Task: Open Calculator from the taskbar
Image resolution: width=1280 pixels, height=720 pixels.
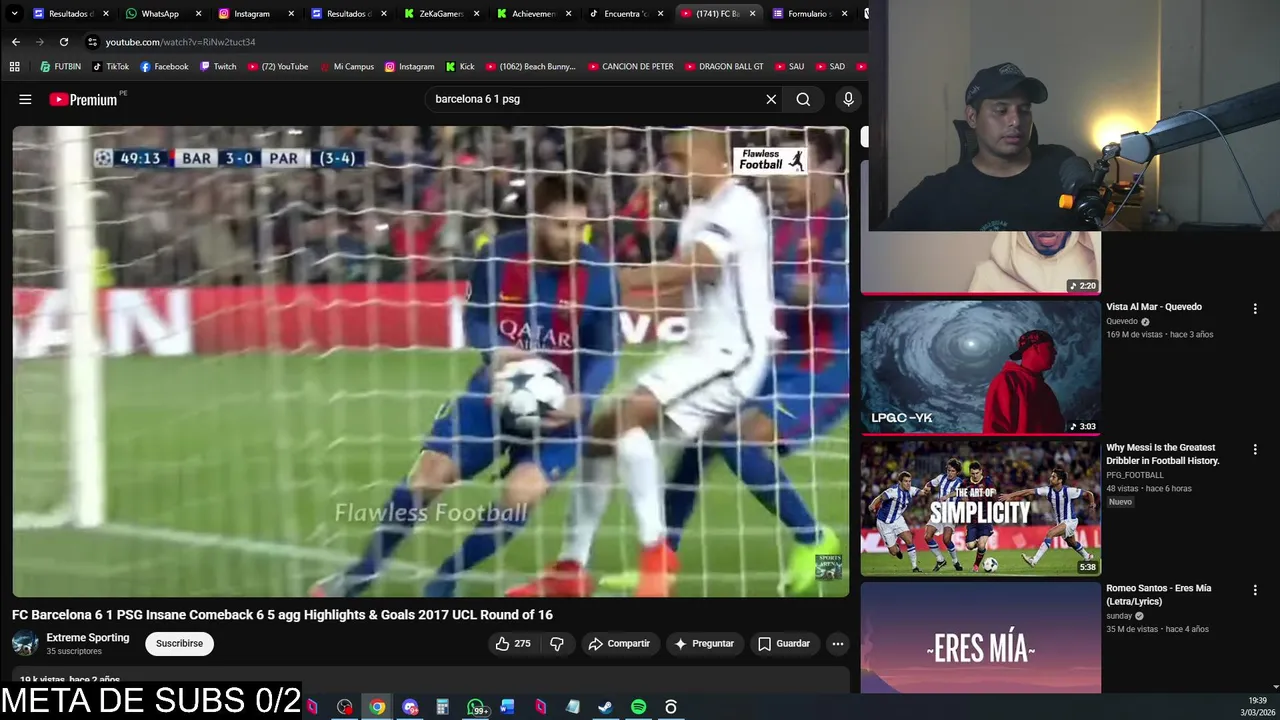Action: (x=442, y=707)
